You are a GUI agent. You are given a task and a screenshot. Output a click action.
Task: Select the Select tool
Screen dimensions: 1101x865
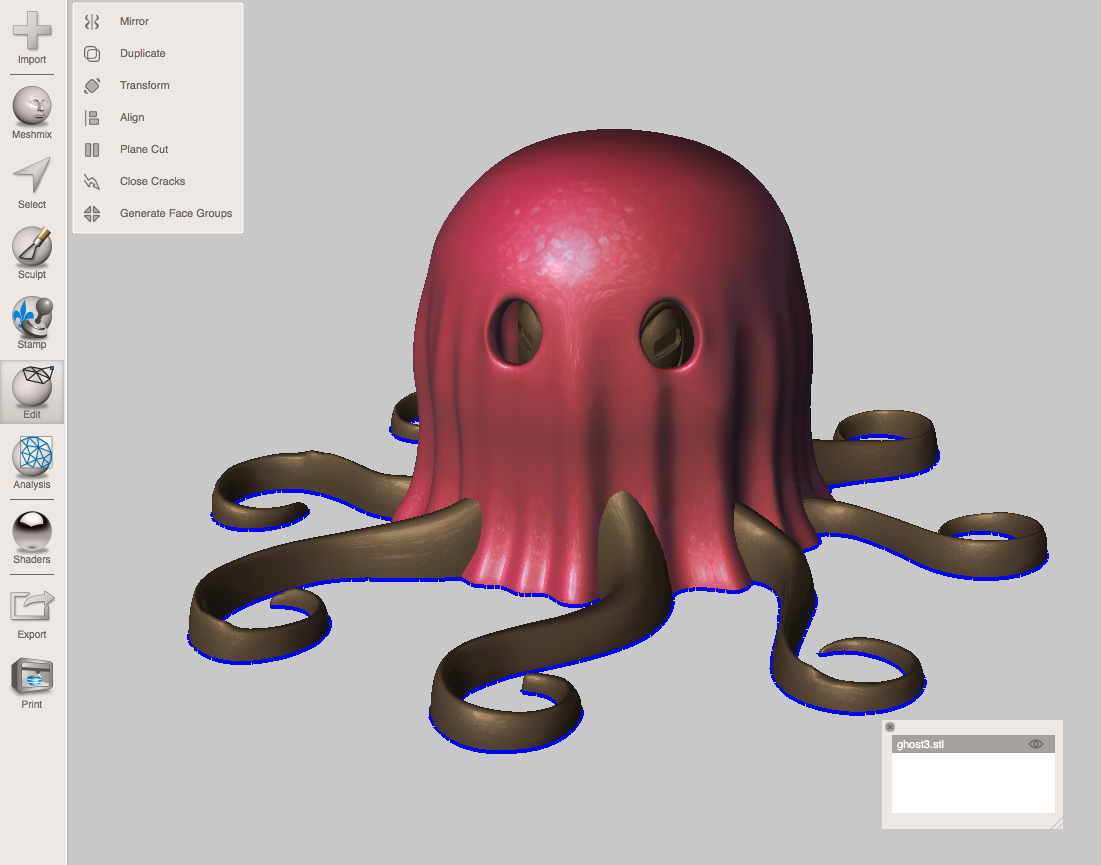[31, 180]
